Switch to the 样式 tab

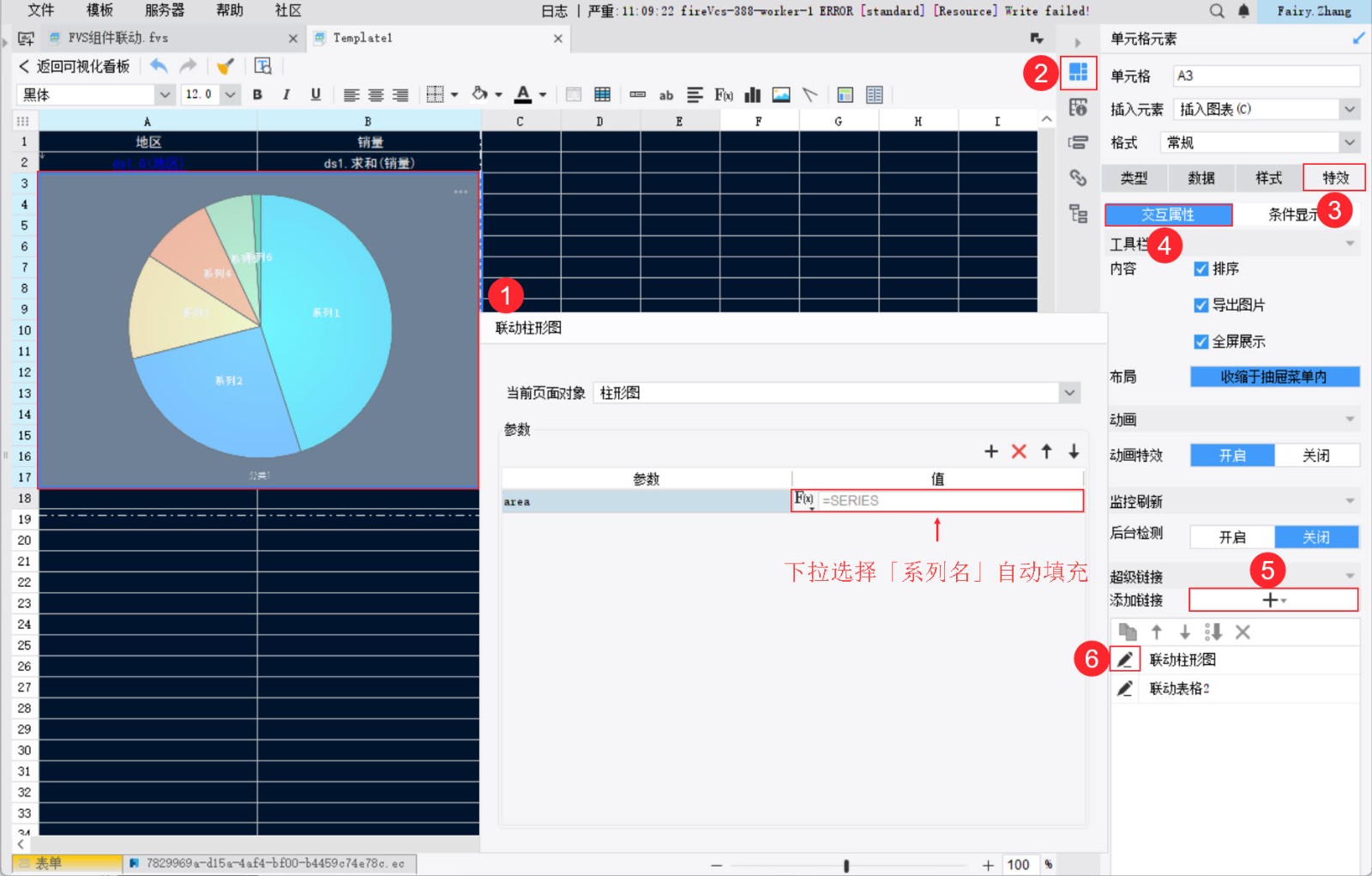[x=1268, y=178]
